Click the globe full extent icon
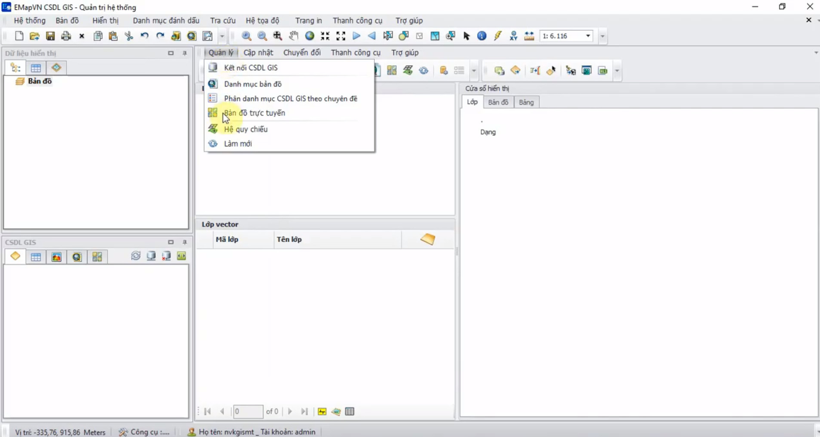This screenshot has height=437, width=820. point(310,36)
